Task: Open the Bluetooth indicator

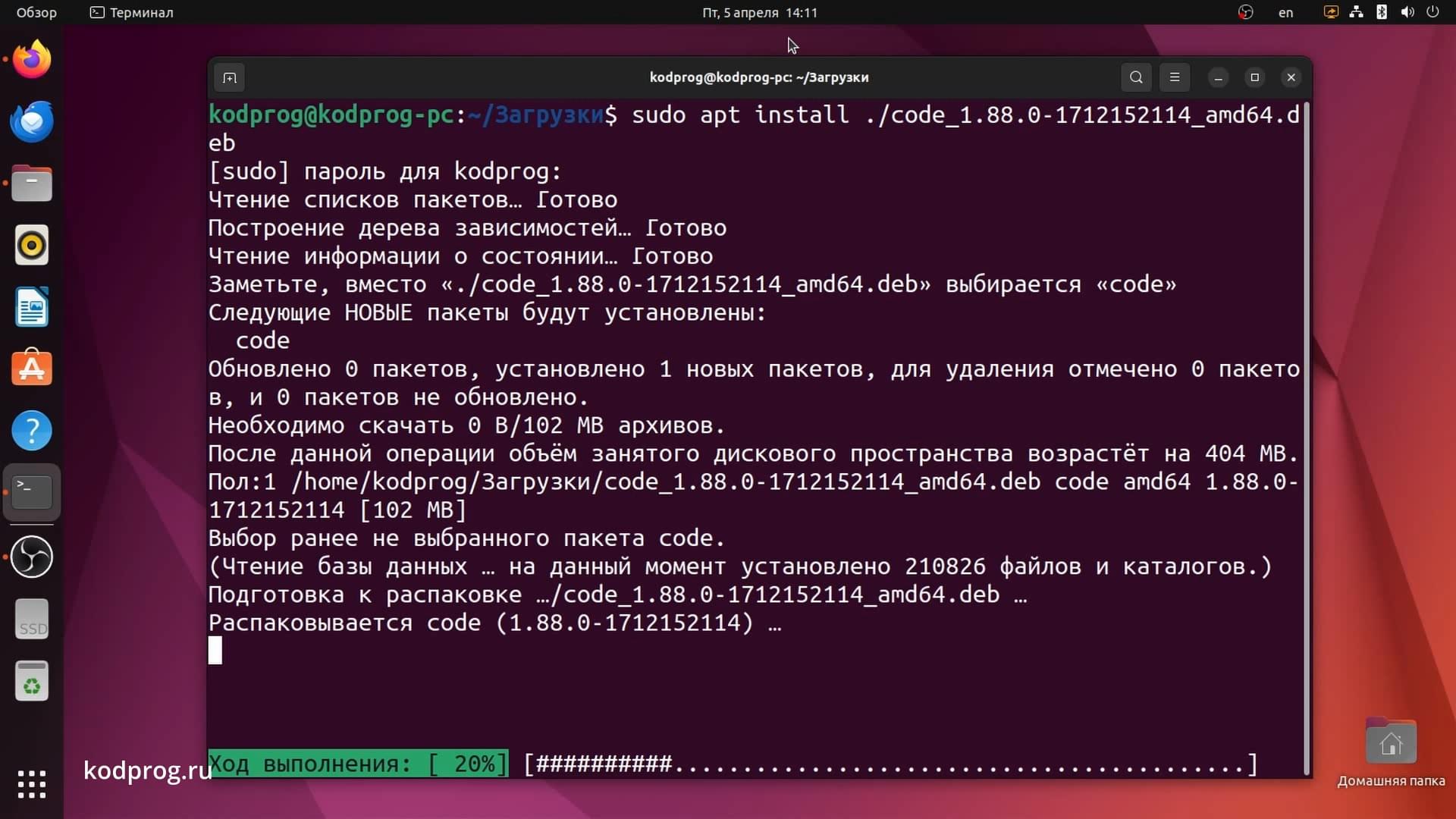Action: [1382, 12]
